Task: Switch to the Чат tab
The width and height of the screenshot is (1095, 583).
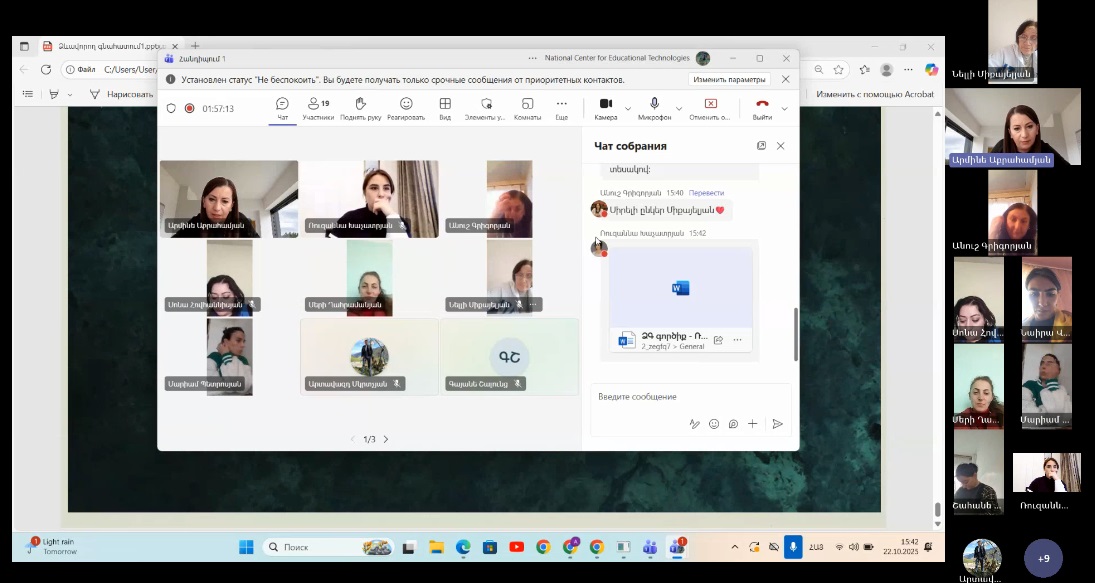Action: click(282, 108)
